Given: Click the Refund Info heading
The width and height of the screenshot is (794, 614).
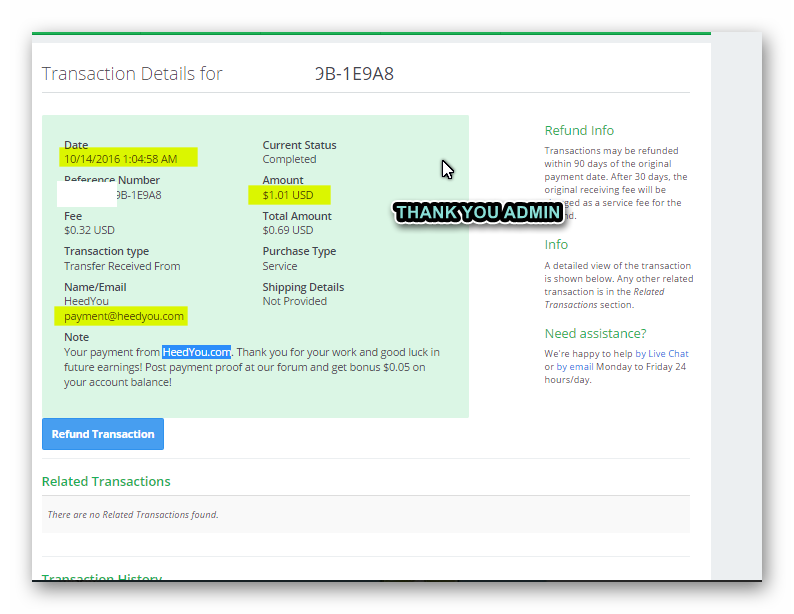Looking at the screenshot, I should click(x=579, y=131).
